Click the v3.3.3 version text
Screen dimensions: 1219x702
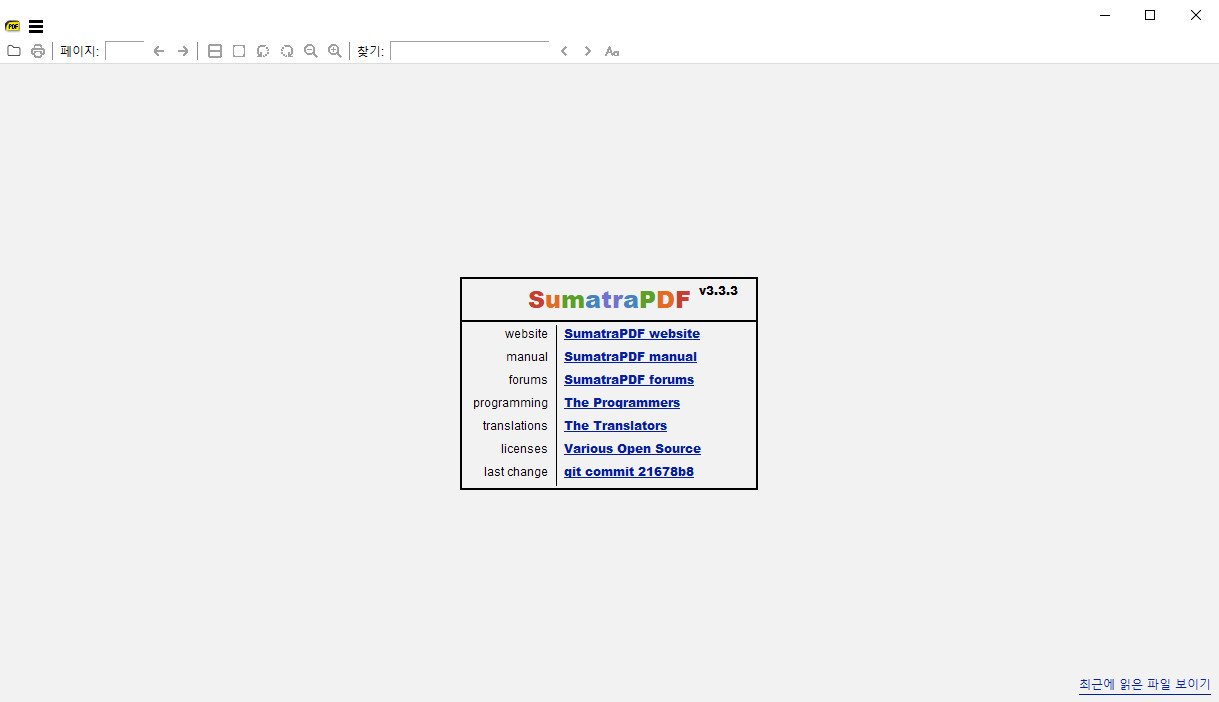pyautogui.click(x=718, y=291)
